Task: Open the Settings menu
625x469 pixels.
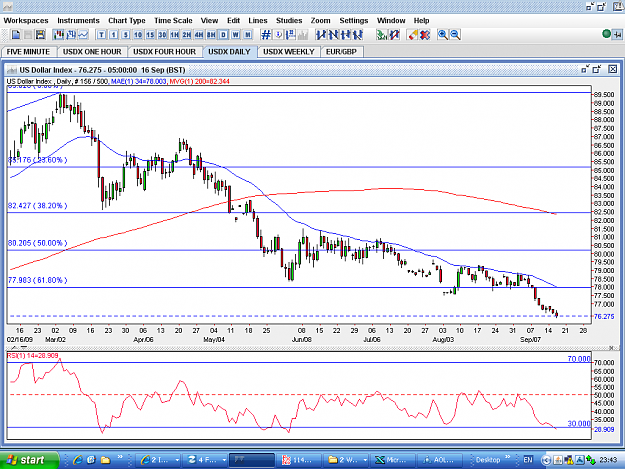Action: point(354,21)
